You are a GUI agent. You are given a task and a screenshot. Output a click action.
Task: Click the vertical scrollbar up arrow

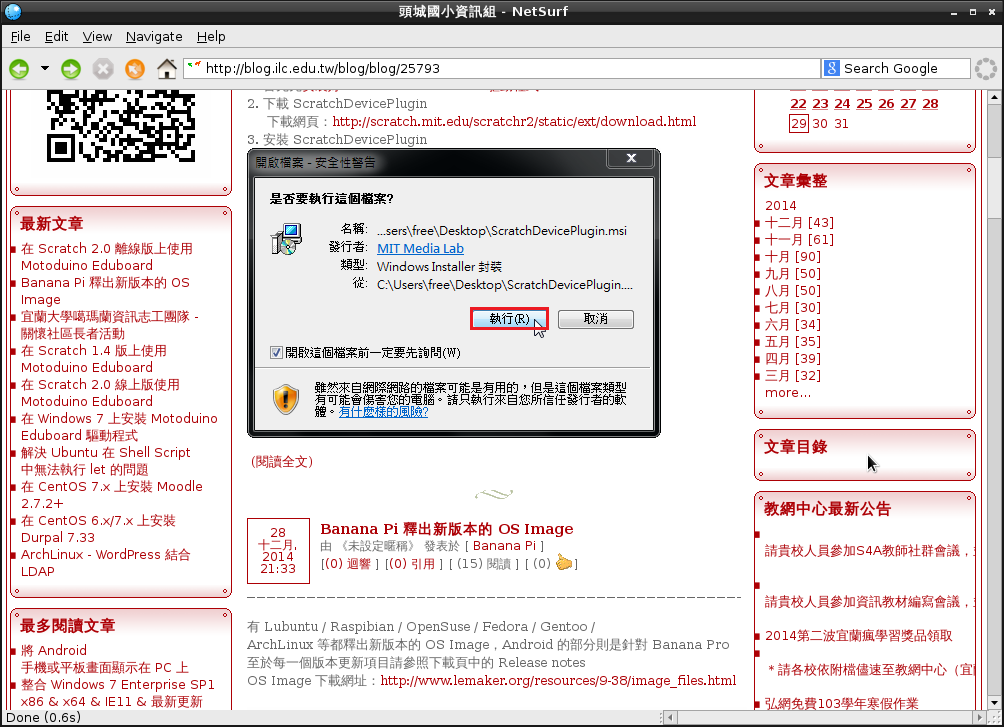(x=994, y=97)
